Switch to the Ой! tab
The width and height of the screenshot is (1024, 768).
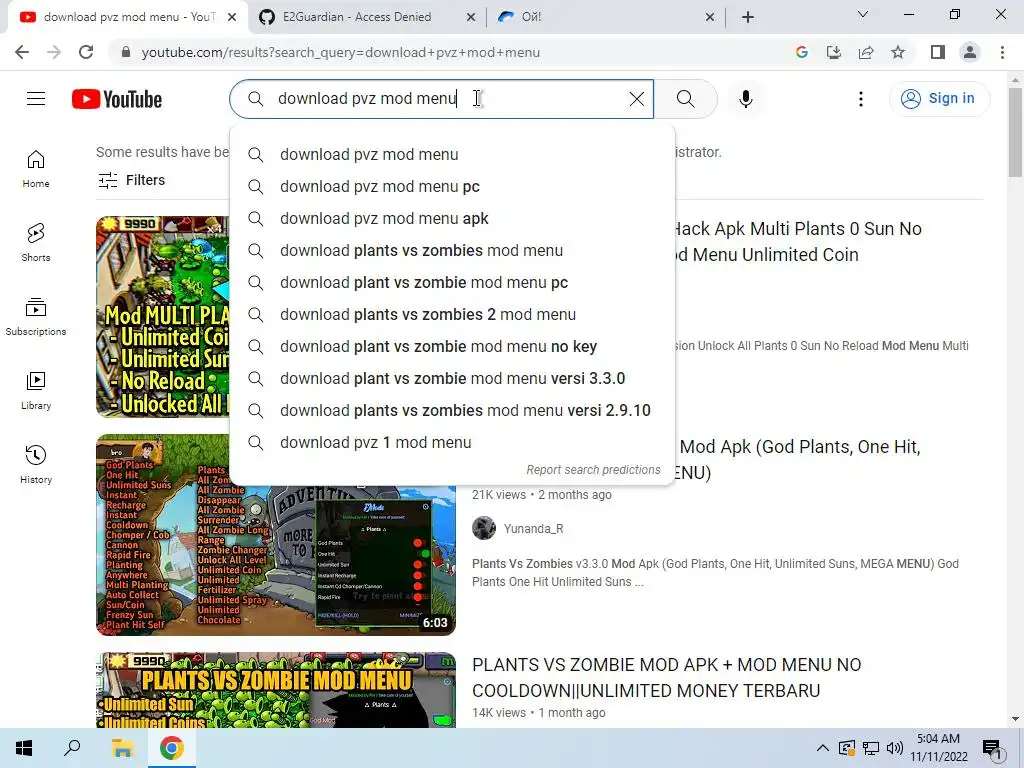point(607,17)
